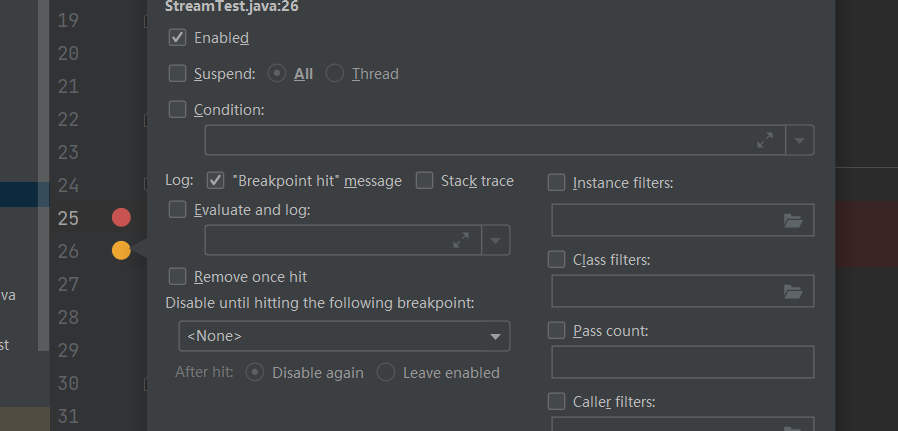
Task: Toggle the Condition checkbox
Action: 178,109
